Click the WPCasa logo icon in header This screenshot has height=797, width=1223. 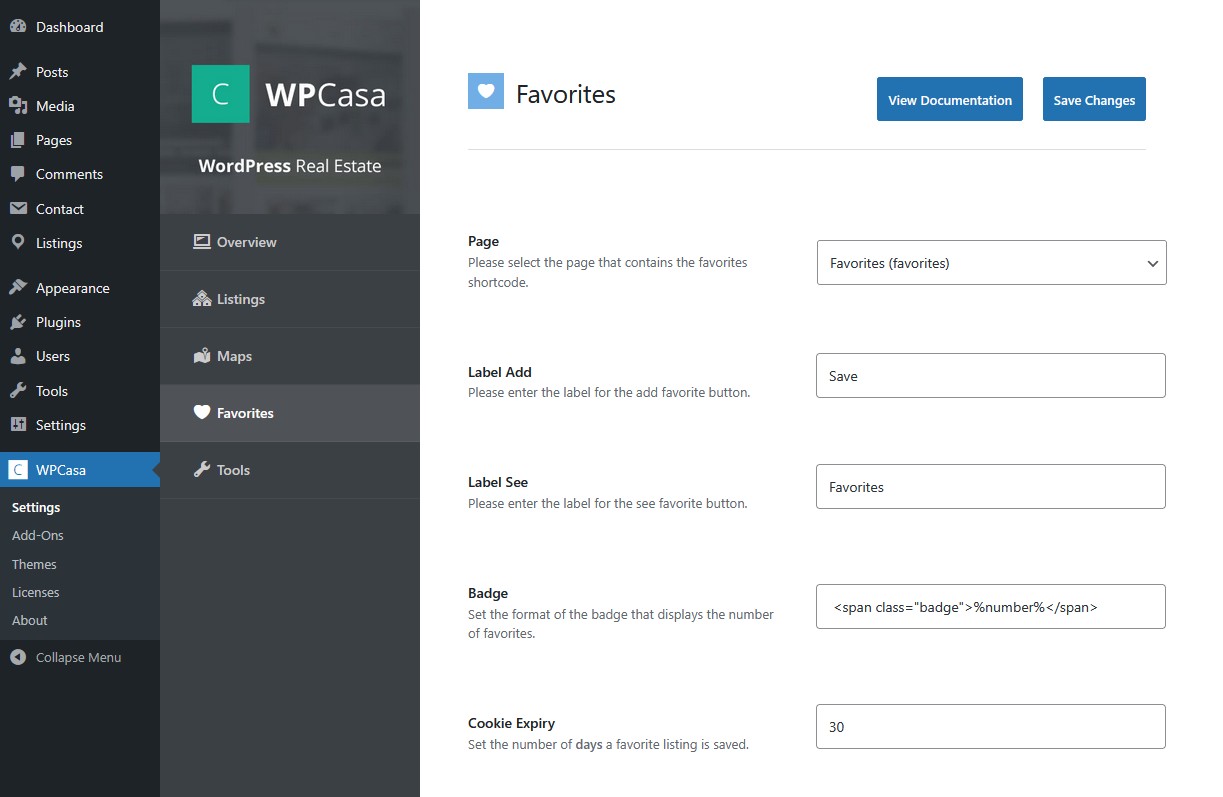[220, 94]
